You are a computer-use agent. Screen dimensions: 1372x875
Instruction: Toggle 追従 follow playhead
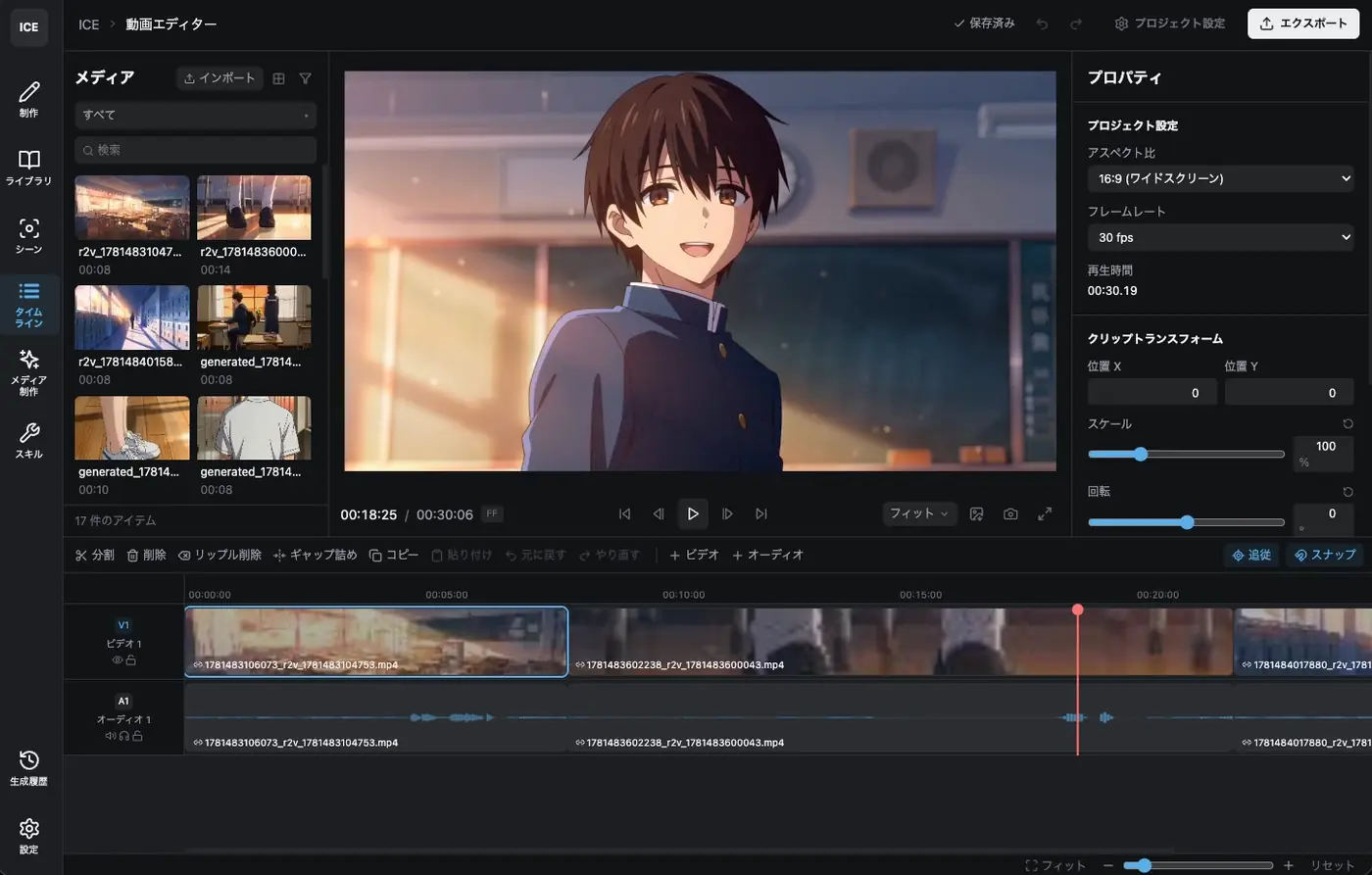(1251, 555)
